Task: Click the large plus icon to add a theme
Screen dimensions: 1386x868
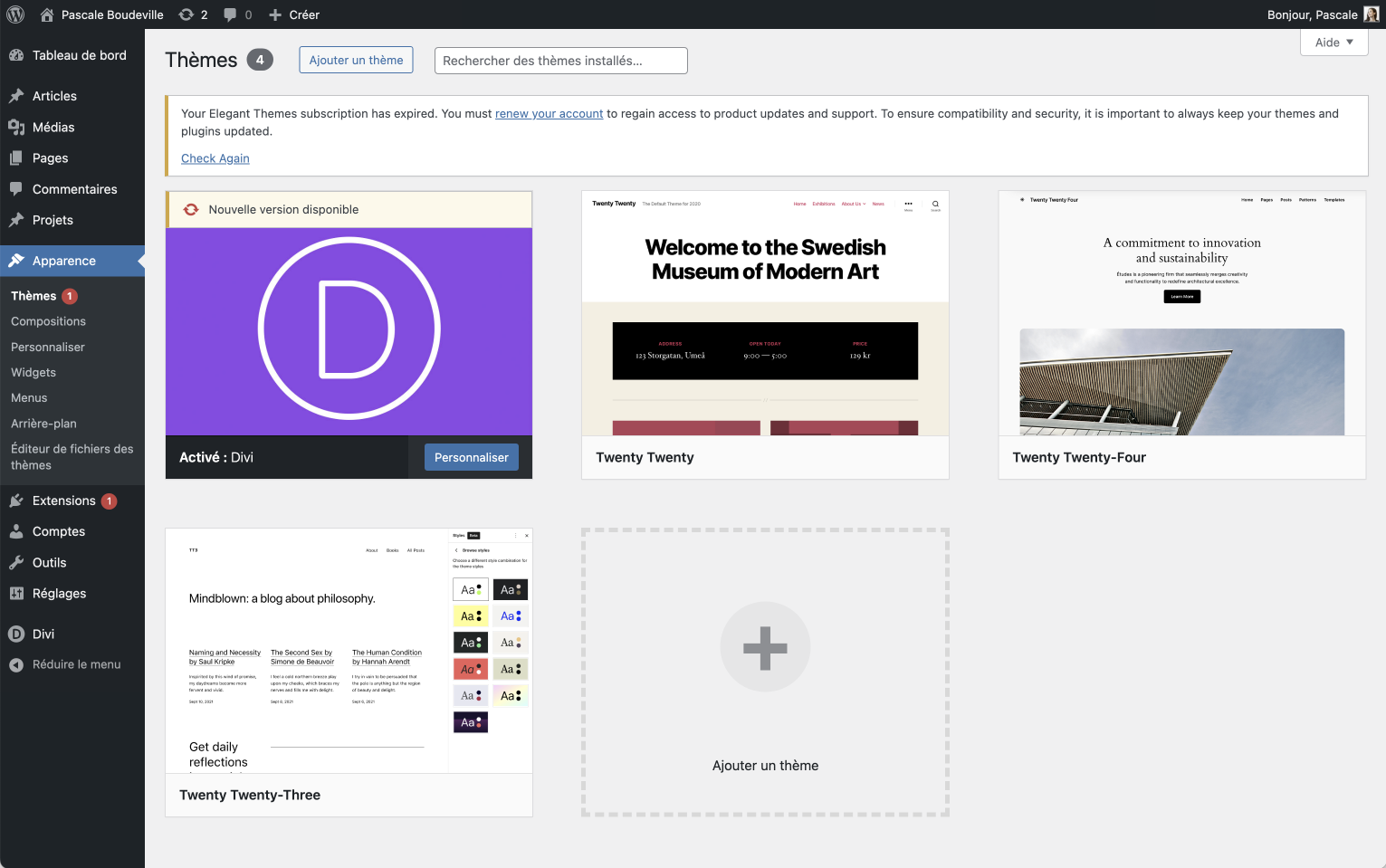Action: 765,647
